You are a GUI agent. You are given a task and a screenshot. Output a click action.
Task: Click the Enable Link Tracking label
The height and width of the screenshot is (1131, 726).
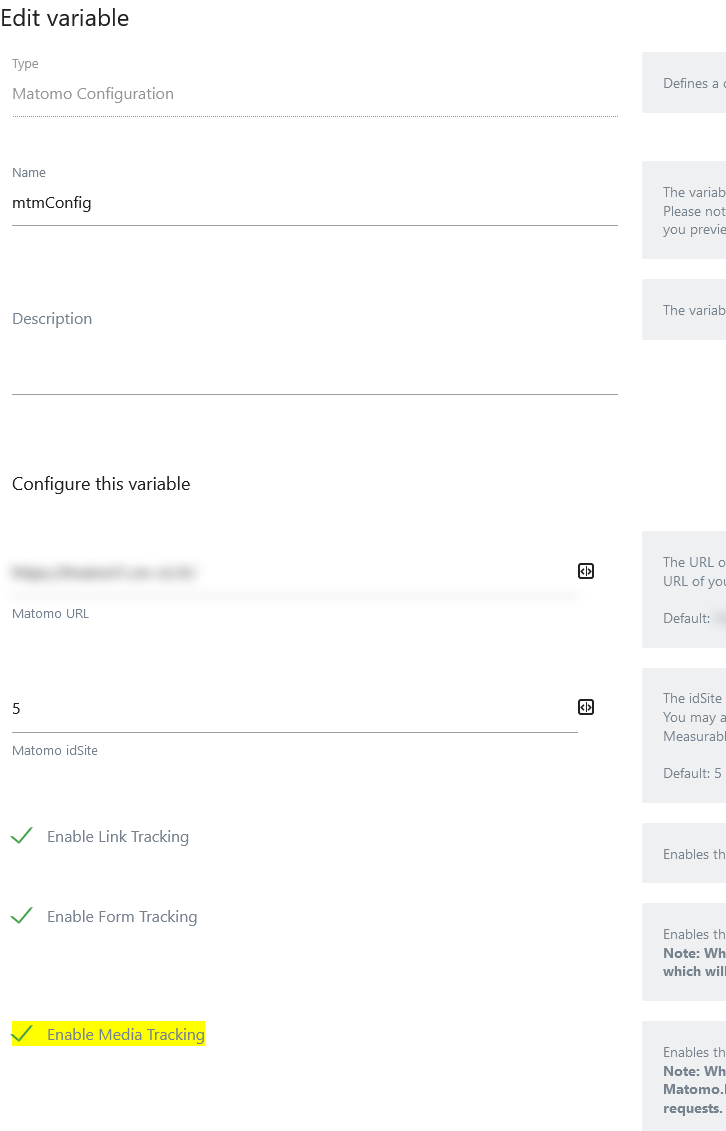pos(118,837)
